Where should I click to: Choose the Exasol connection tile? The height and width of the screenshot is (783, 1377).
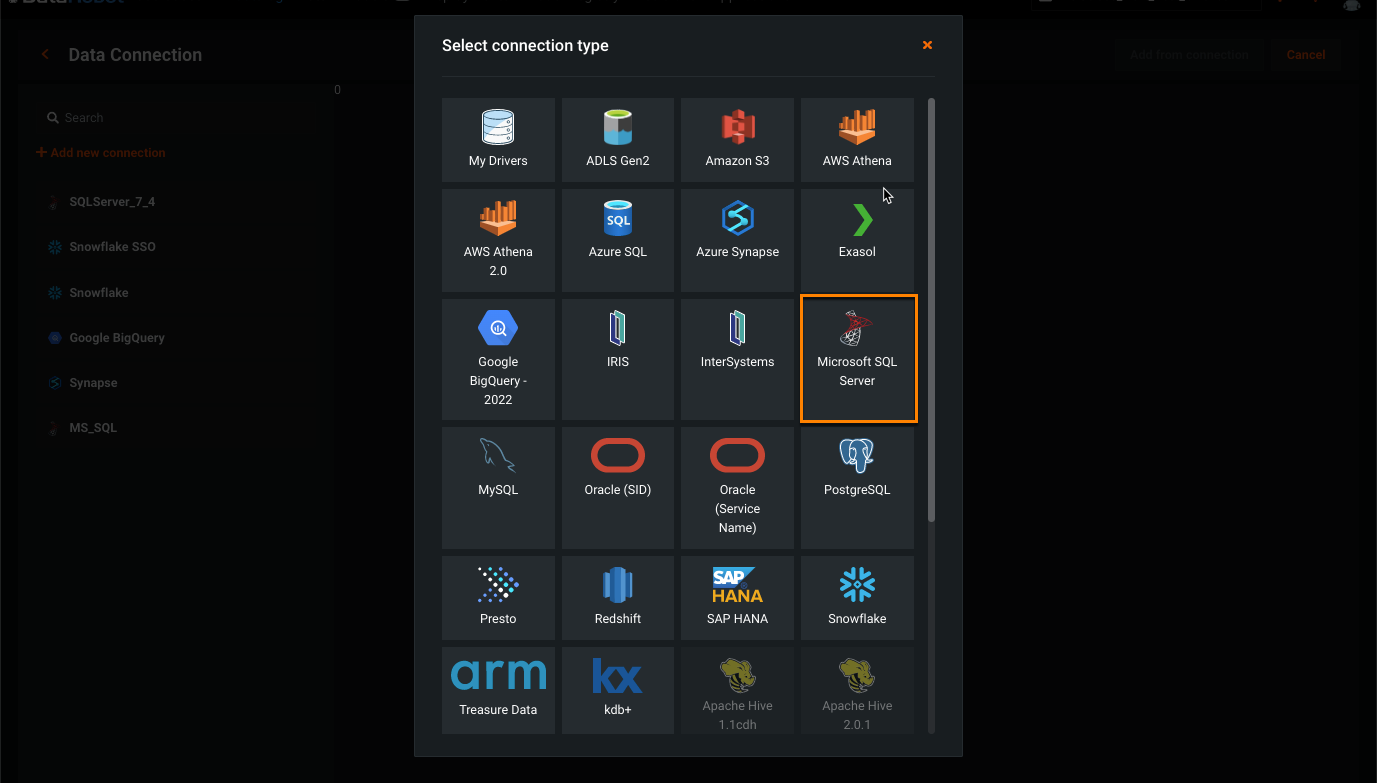(x=857, y=240)
